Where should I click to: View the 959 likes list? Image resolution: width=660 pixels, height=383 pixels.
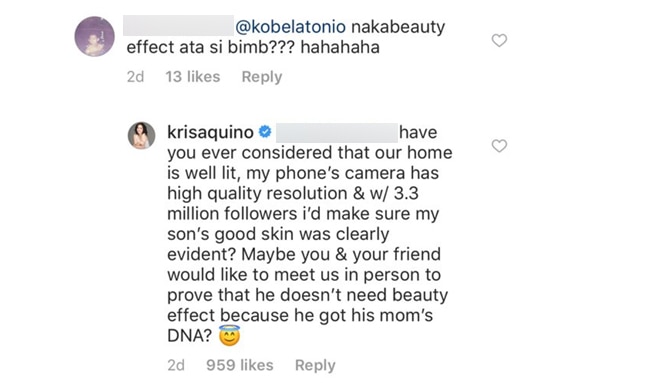click(240, 365)
